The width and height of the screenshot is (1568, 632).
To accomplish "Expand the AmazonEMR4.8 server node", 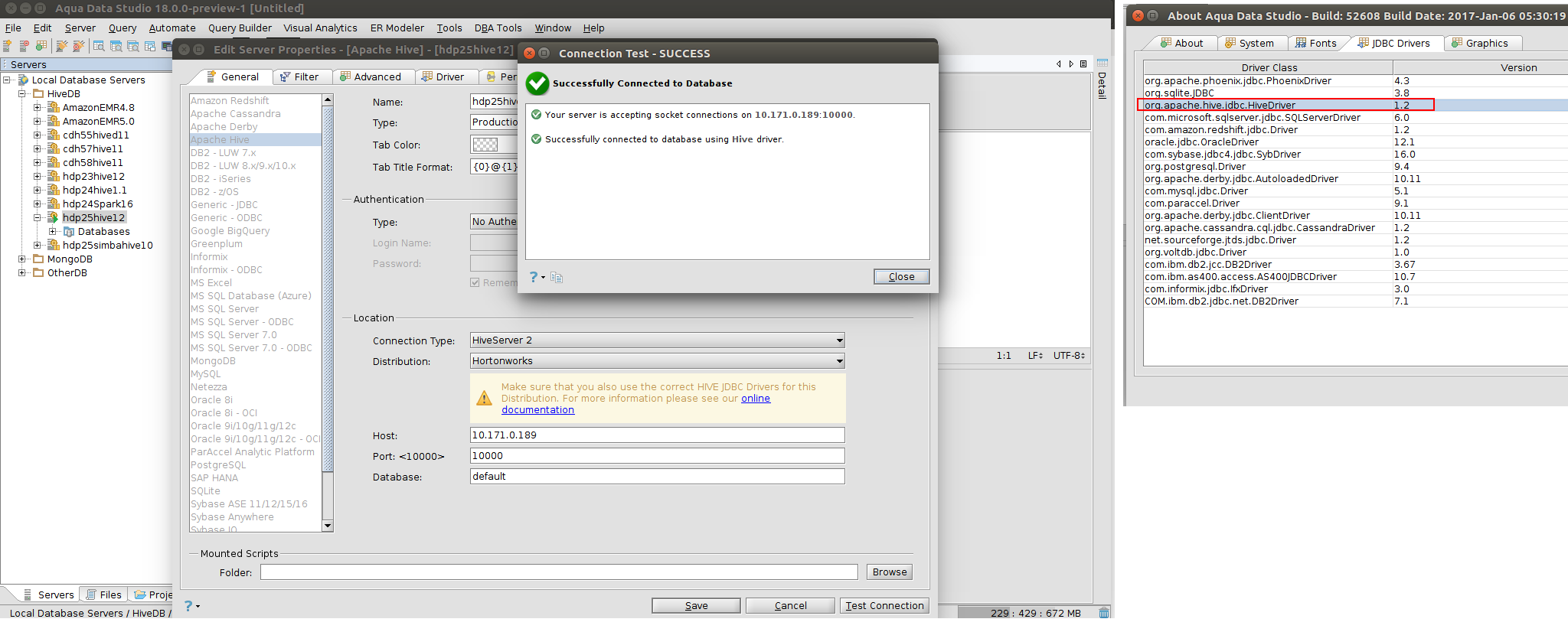I will [x=37, y=107].
